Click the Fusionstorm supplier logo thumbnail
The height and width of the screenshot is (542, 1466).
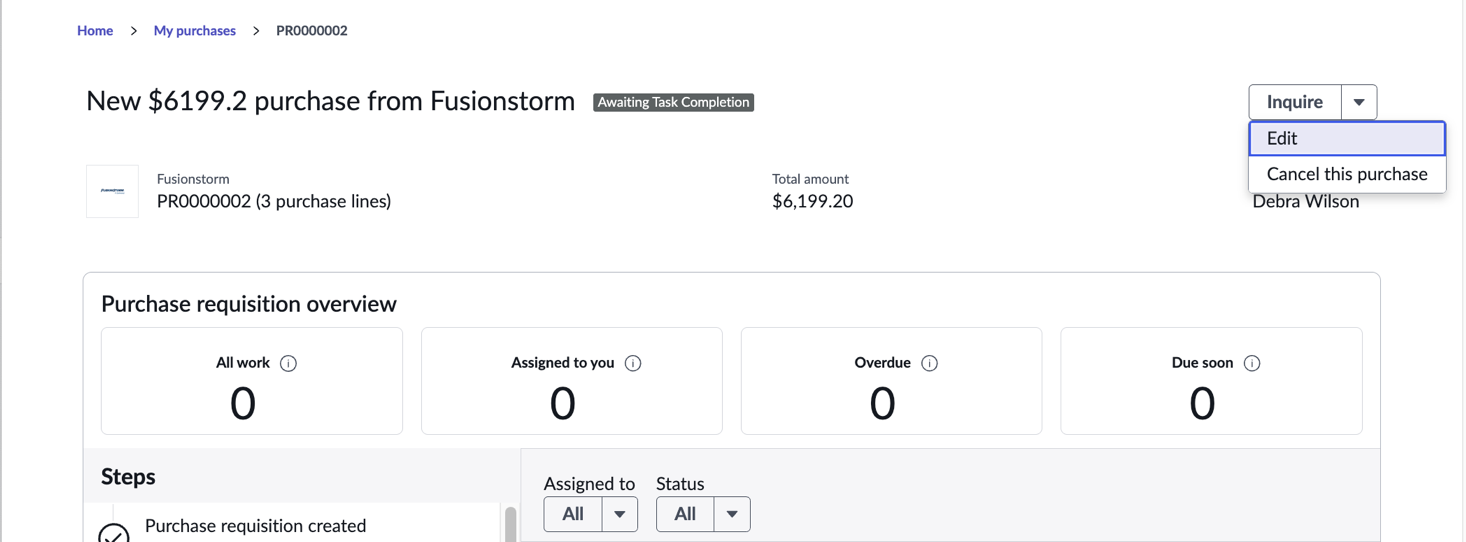tap(112, 191)
